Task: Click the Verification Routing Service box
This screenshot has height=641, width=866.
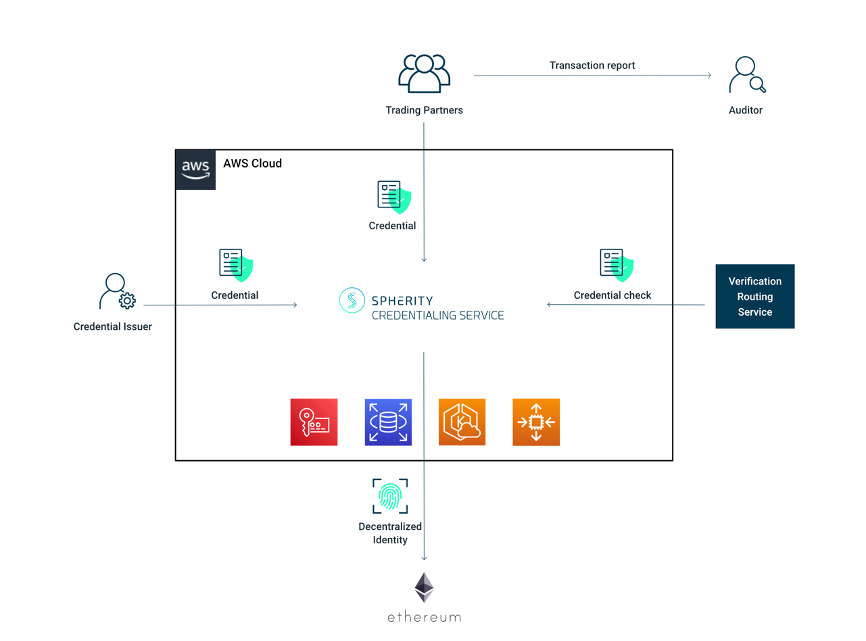Action: pyautogui.click(x=755, y=296)
